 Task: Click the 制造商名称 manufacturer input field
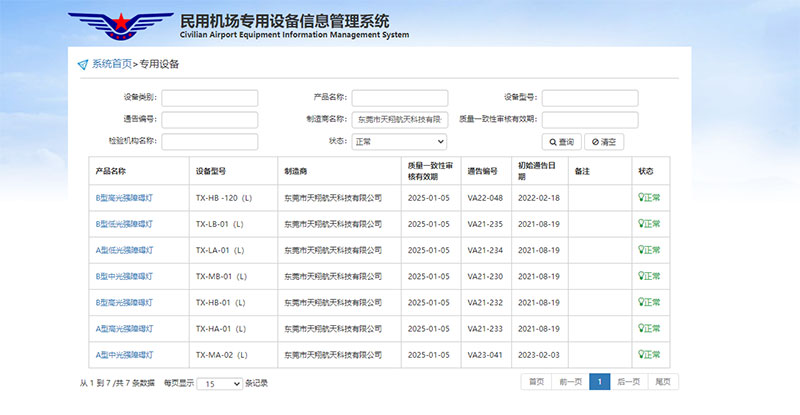click(399, 120)
